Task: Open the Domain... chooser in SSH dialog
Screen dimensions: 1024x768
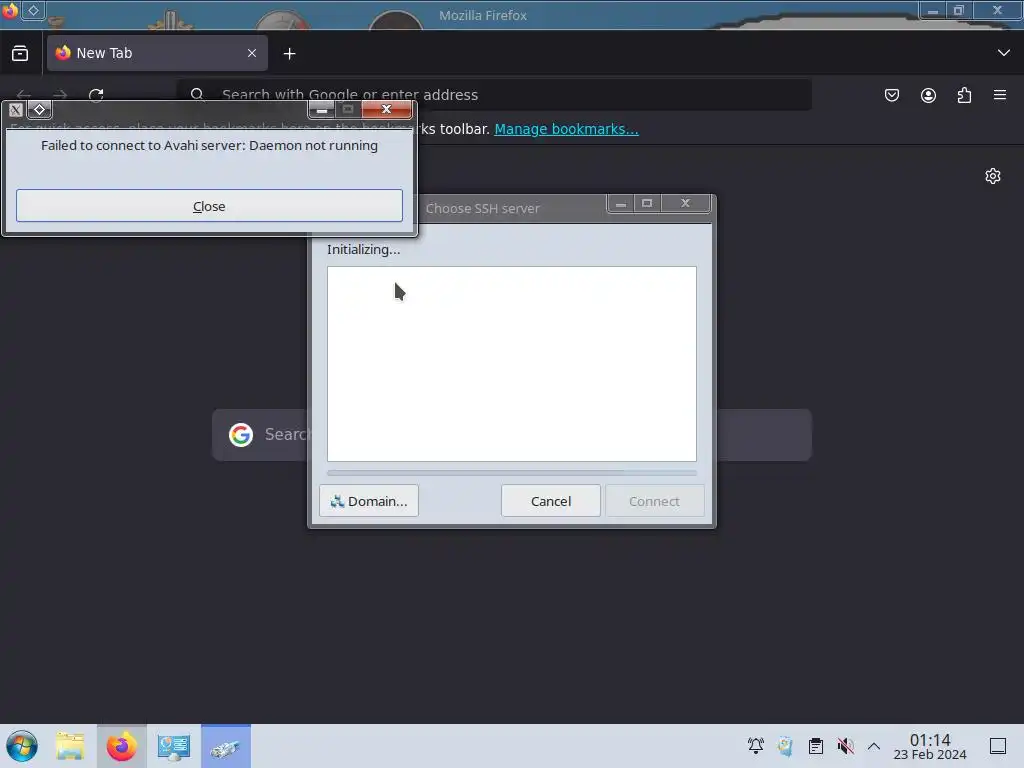Action: point(368,501)
